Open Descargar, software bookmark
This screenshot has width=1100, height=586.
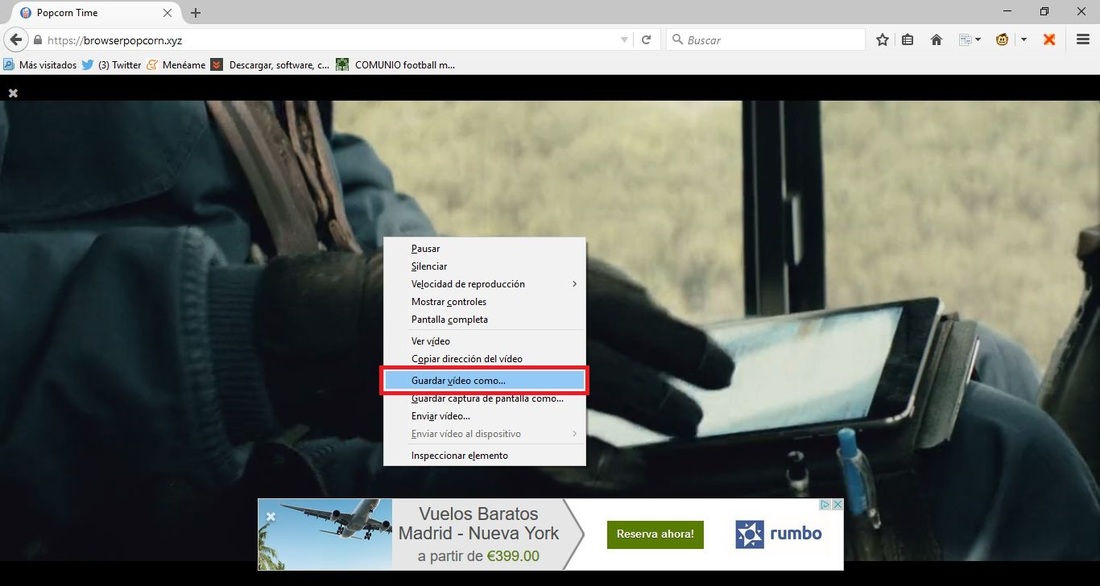point(270,65)
